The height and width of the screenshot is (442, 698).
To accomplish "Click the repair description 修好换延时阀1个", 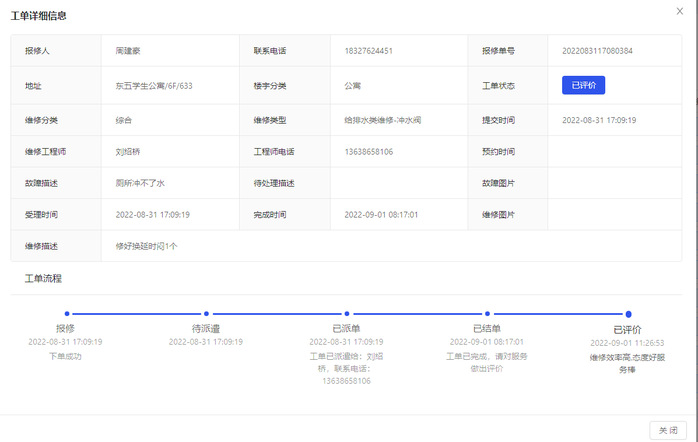I will click(146, 246).
